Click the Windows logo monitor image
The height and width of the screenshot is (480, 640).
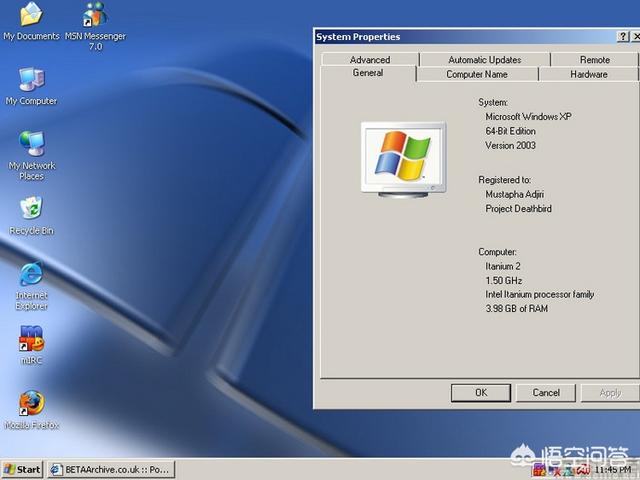click(x=403, y=160)
